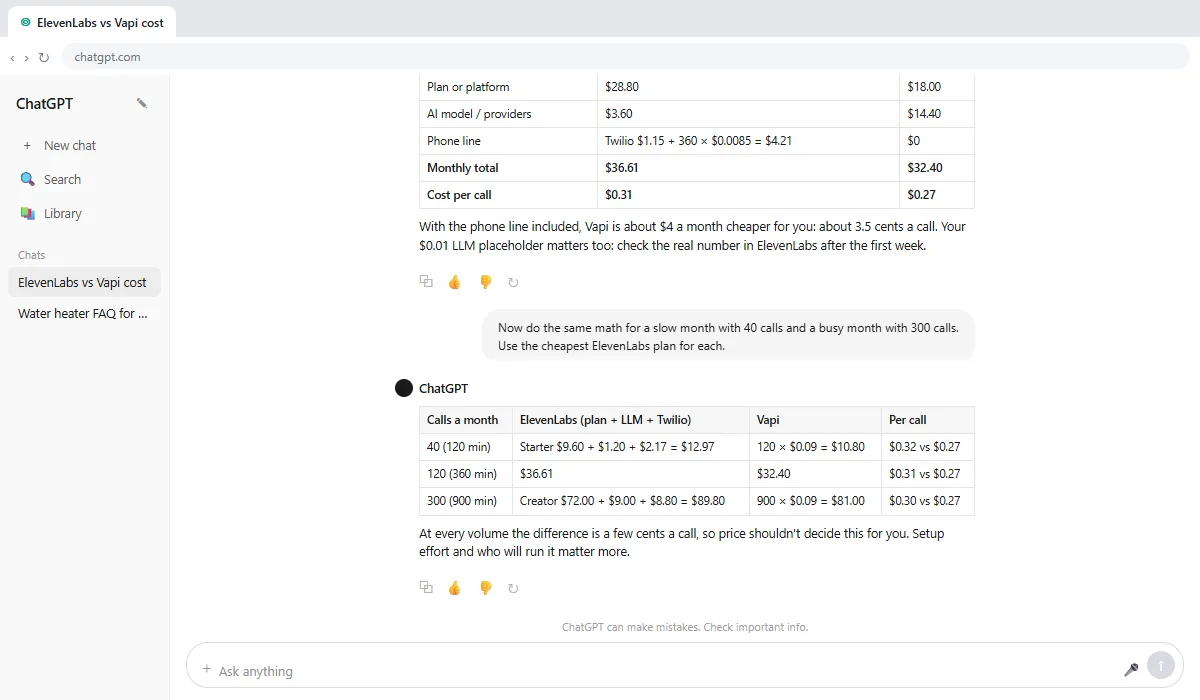Thumbs down the reply about Vapi being $4 cheaper

click(485, 282)
